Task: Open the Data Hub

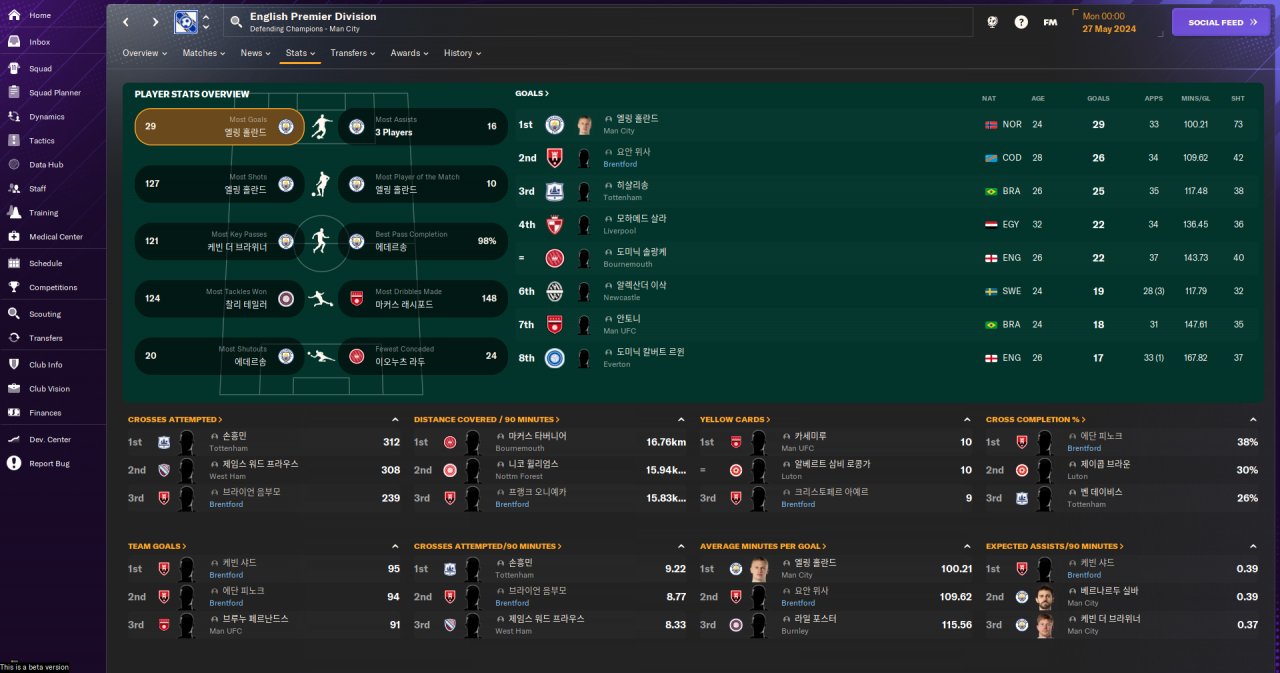Action: click(46, 165)
